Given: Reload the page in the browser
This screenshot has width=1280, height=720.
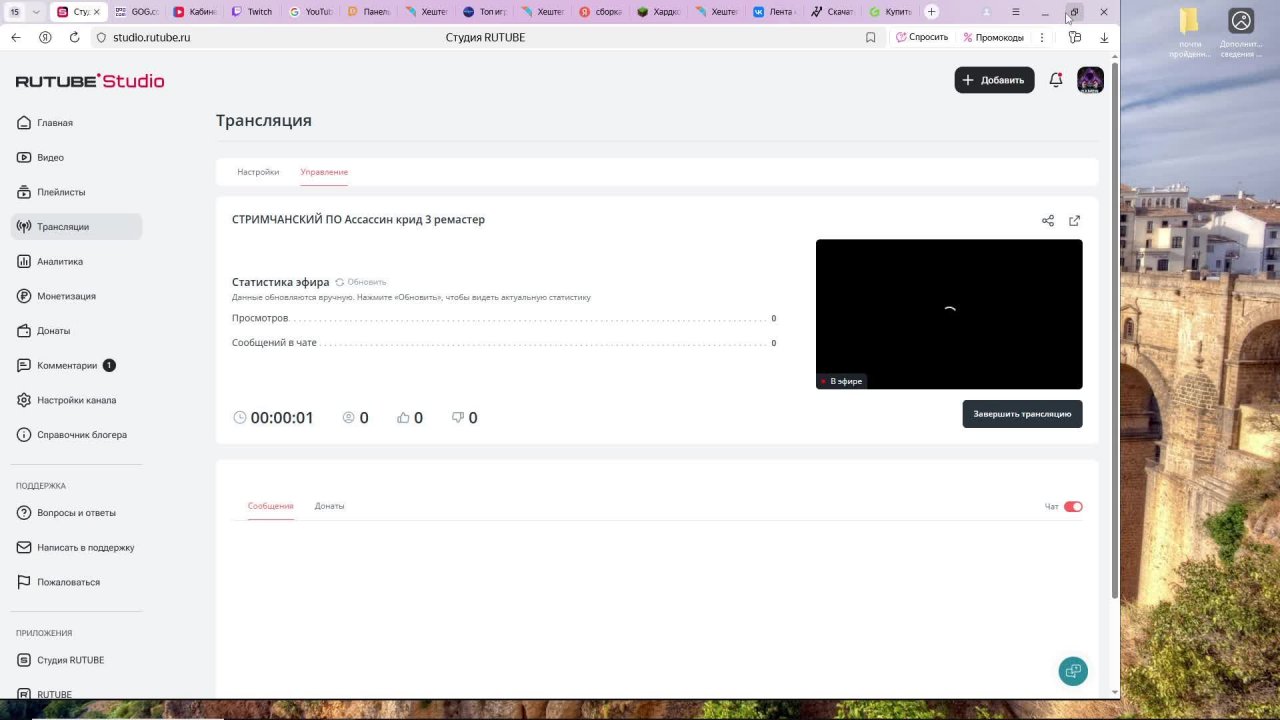Looking at the screenshot, I should [x=74, y=37].
